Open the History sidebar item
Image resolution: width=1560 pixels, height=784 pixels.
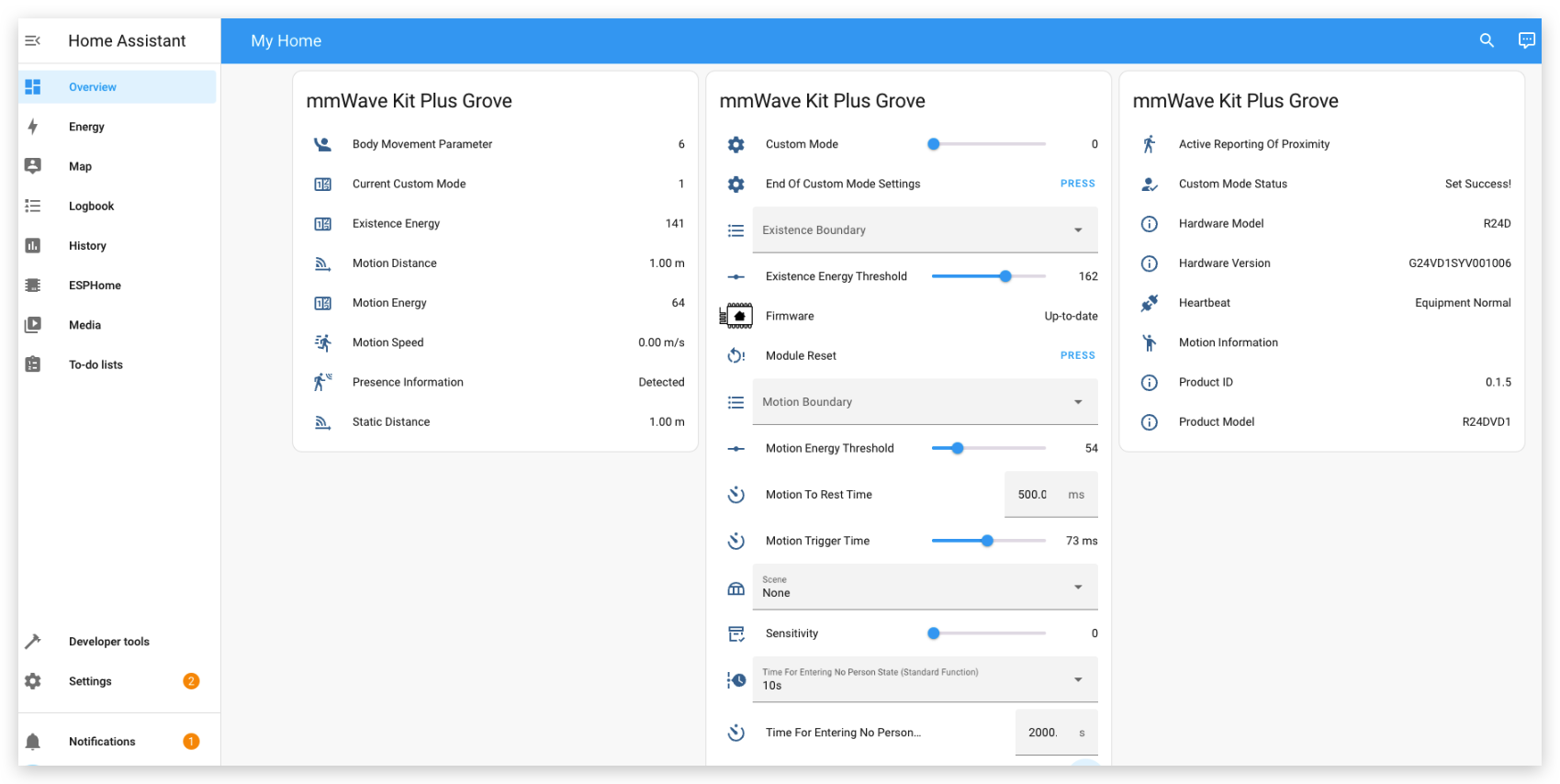(118, 245)
